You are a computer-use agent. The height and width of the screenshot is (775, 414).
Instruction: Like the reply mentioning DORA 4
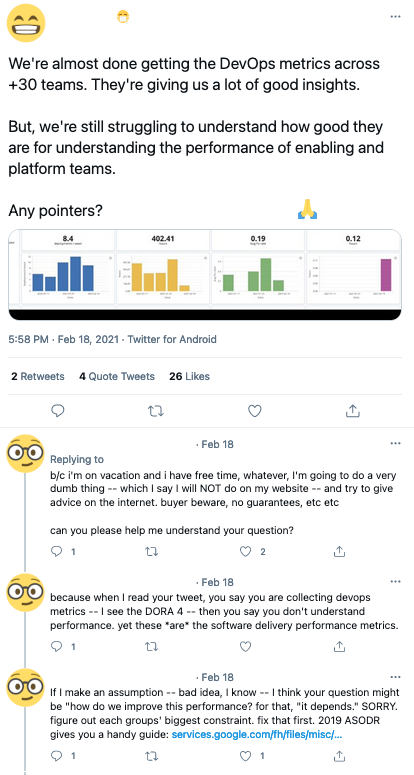(246, 646)
